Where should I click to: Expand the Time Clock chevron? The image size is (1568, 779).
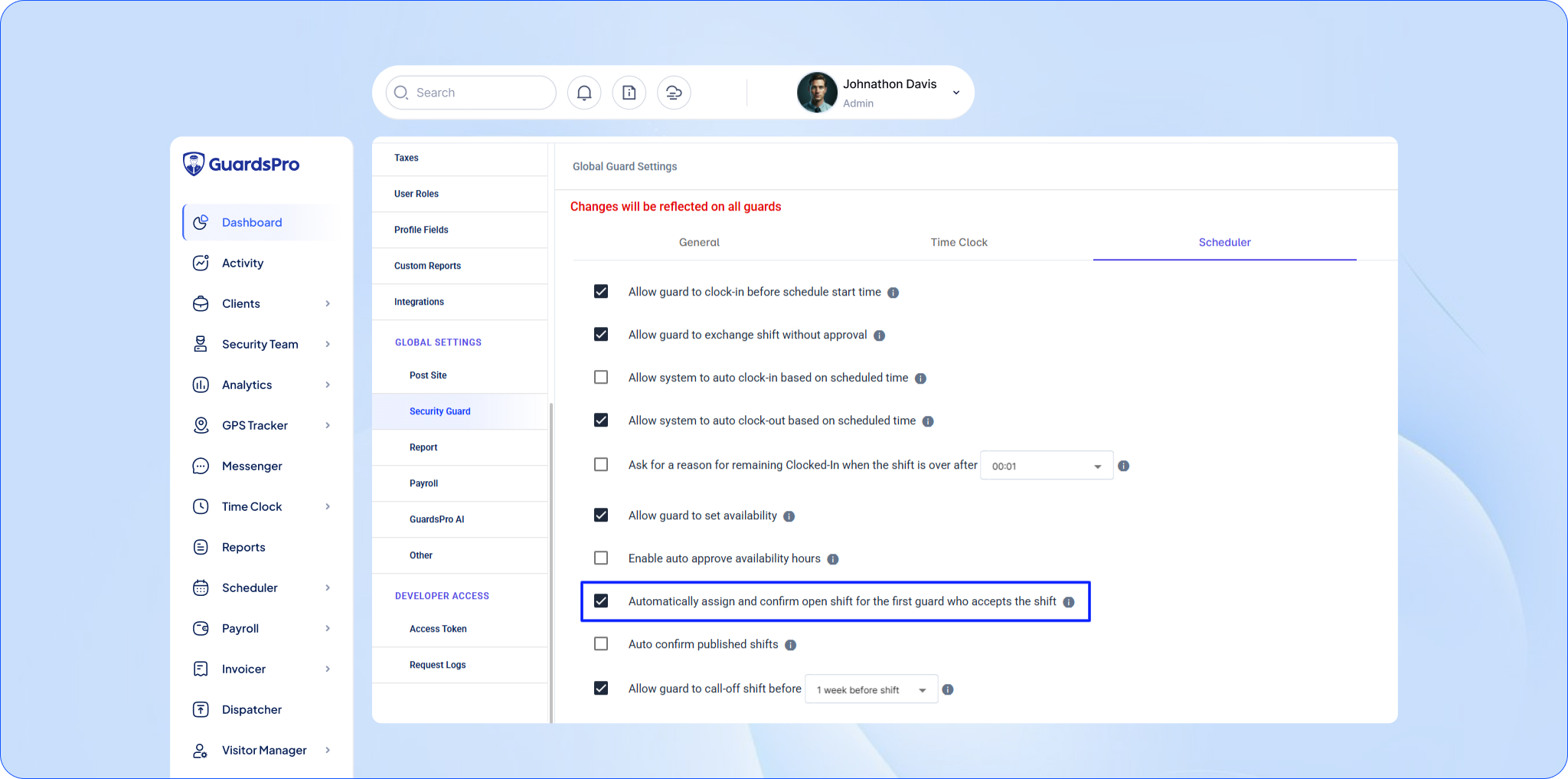click(328, 506)
